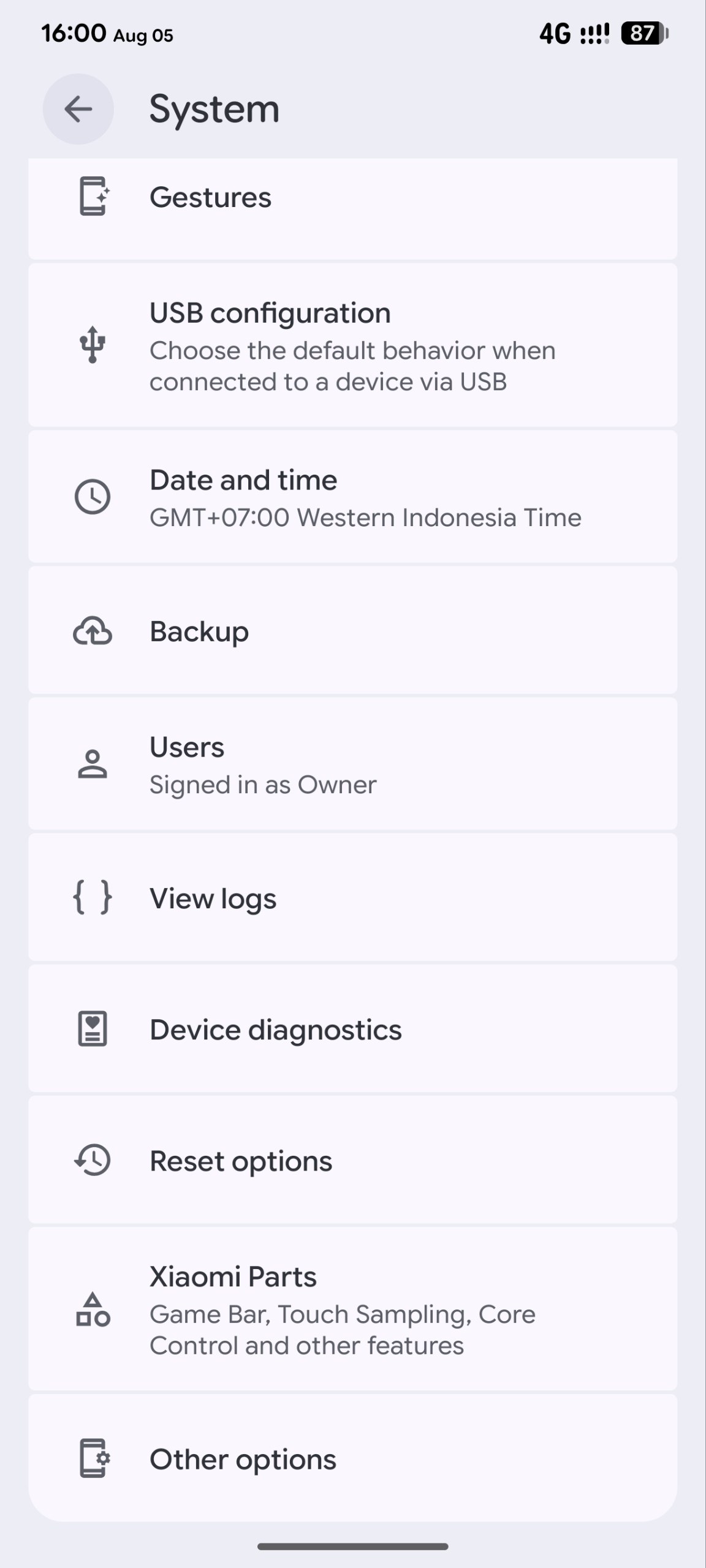Image resolution: width=706 pixels, height=1568 pixels.
Task: Tap the curly braces View logs icon
Action: tap(93, 897)
